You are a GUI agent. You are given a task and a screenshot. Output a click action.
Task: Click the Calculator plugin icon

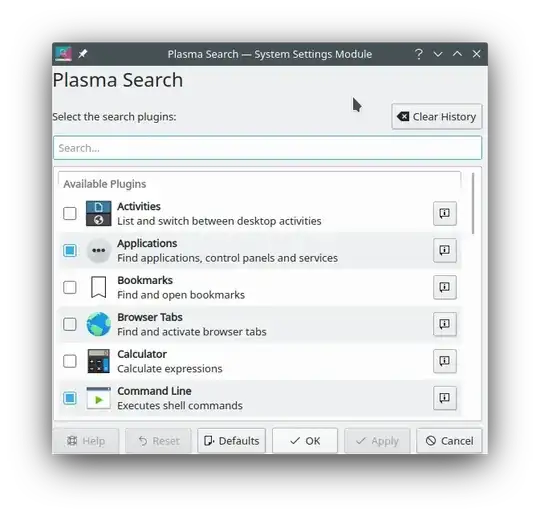tap(98, 361)
